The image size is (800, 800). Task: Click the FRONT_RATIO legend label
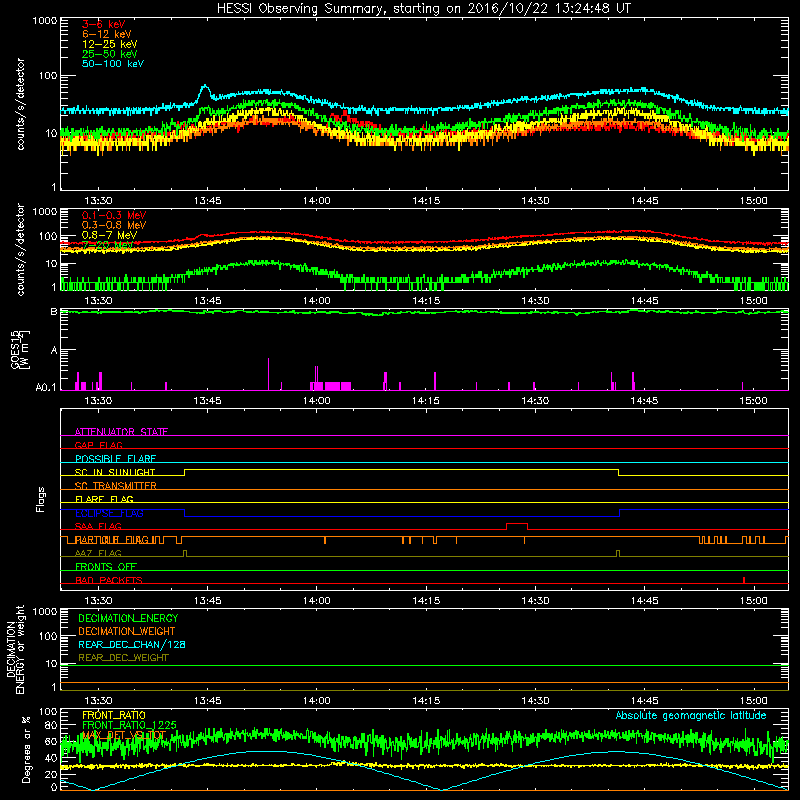point(114,715)
